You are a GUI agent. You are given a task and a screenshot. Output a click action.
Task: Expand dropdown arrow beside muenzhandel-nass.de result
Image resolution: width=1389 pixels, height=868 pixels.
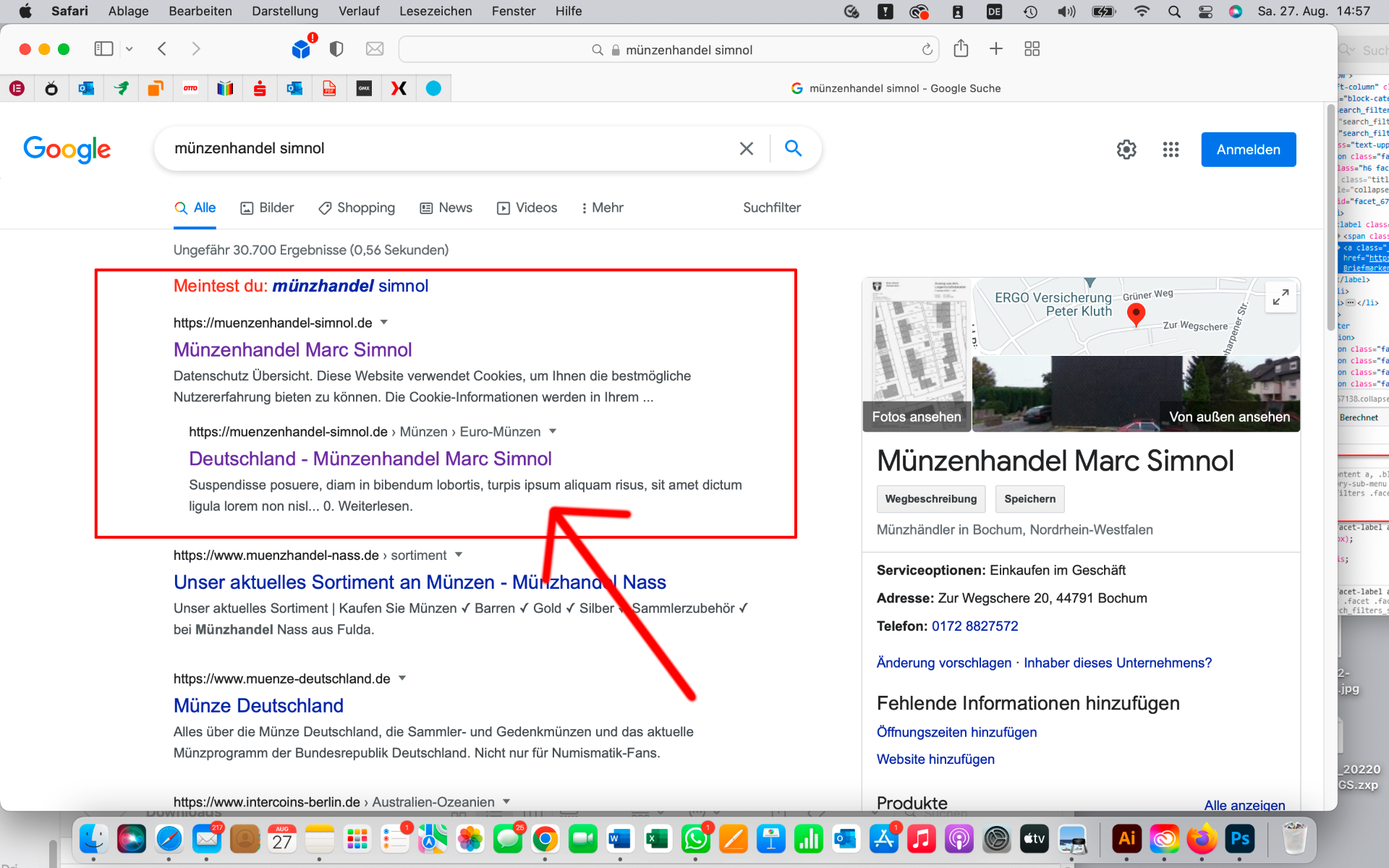pyautogui.click(x=459, y=555)
